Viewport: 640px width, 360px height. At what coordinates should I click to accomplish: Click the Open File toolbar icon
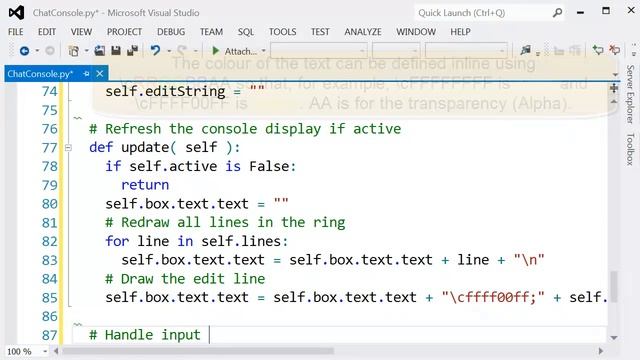coord(100,51)
